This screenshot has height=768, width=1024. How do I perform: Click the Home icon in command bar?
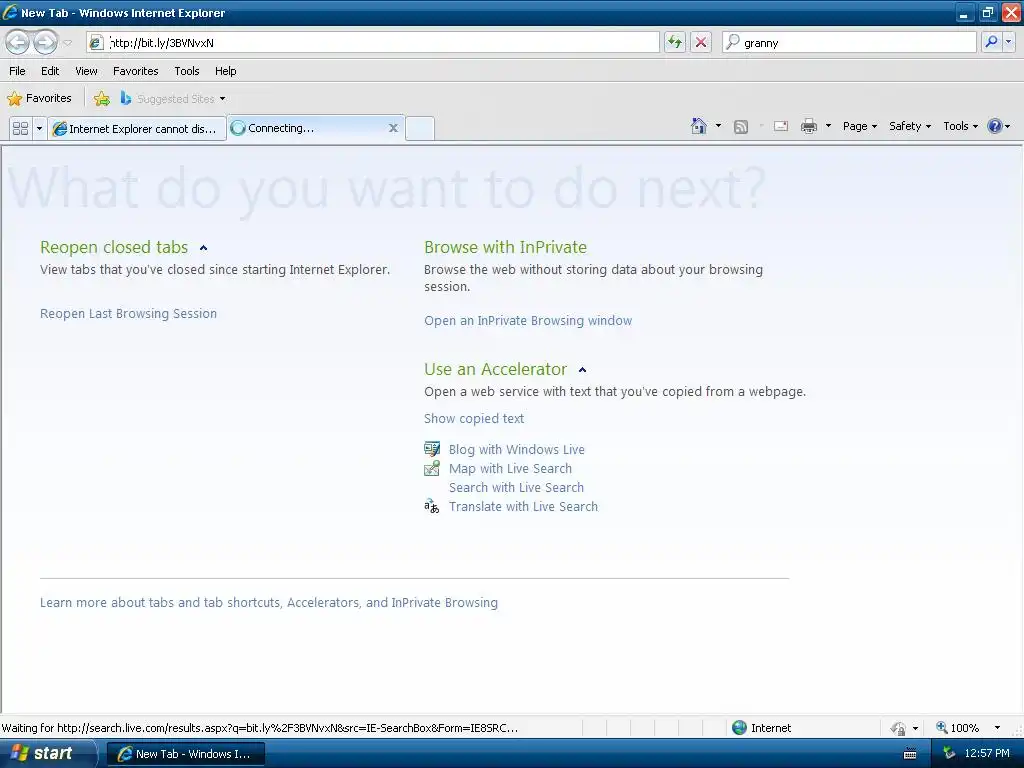tap(699, 126)
